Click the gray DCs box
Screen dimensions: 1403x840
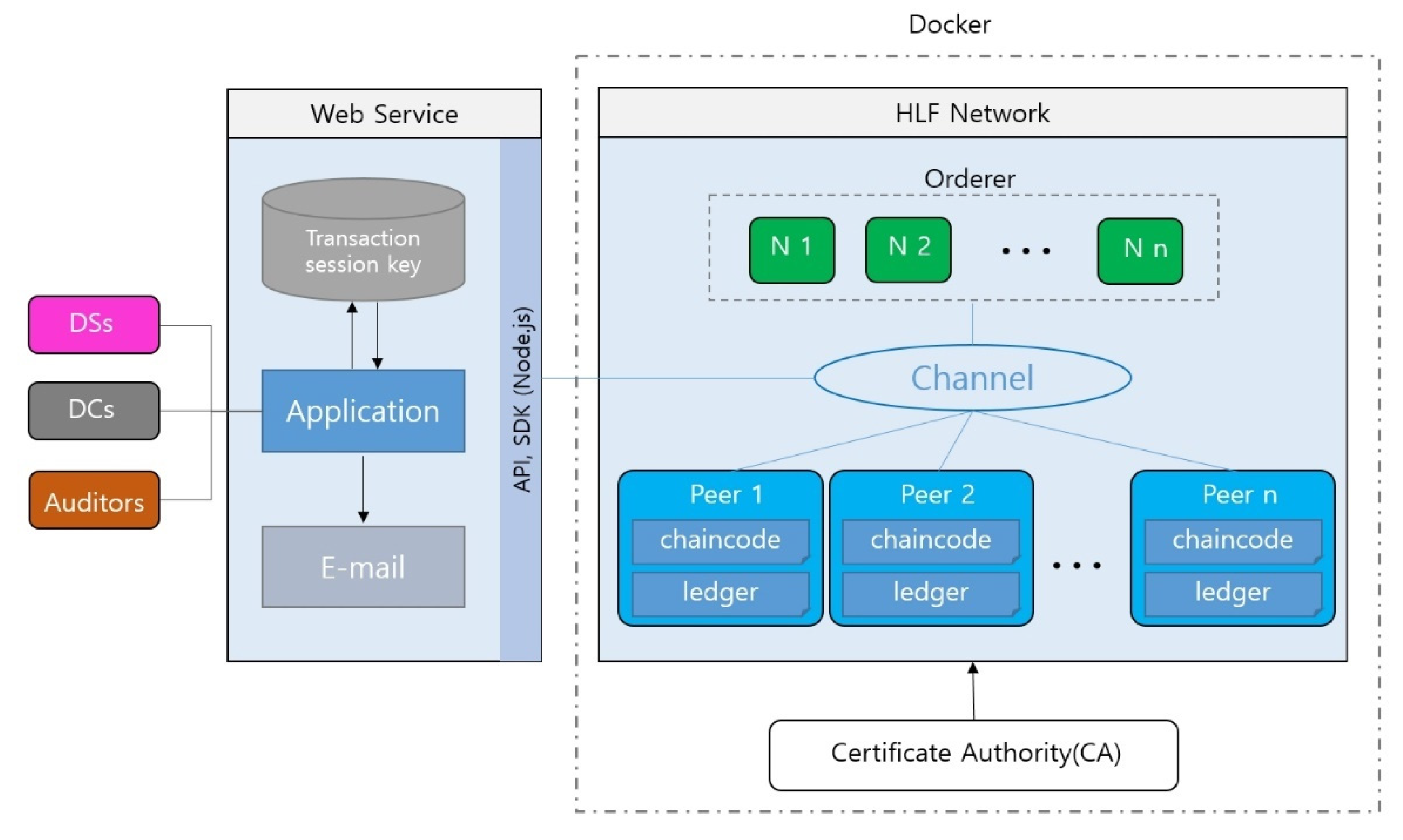coord(94,410)
